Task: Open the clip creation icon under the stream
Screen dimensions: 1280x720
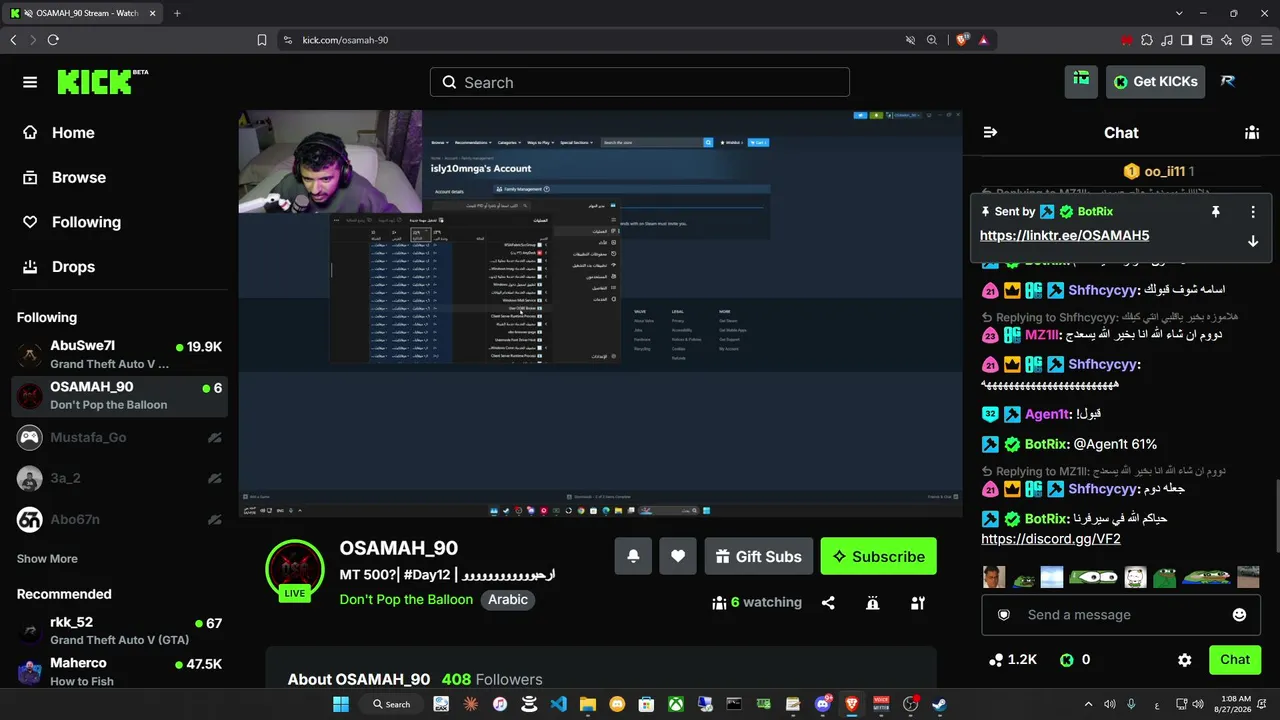Action: (917, 603)
